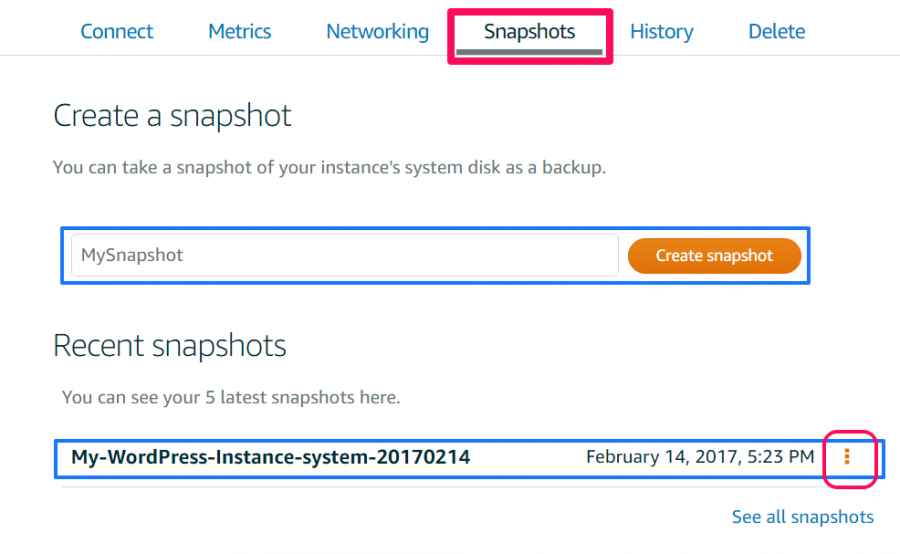Click the Recent snapshots heading
The width and height of the screenshot is (900, 554).
[169, 346]
